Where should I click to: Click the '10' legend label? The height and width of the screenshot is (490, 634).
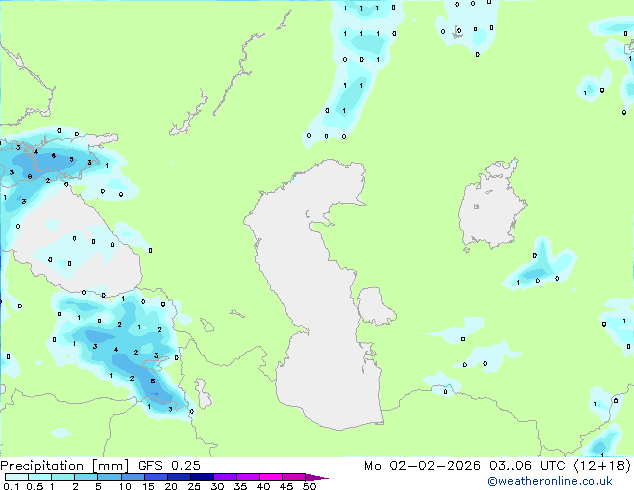click(x=125, y=486)
